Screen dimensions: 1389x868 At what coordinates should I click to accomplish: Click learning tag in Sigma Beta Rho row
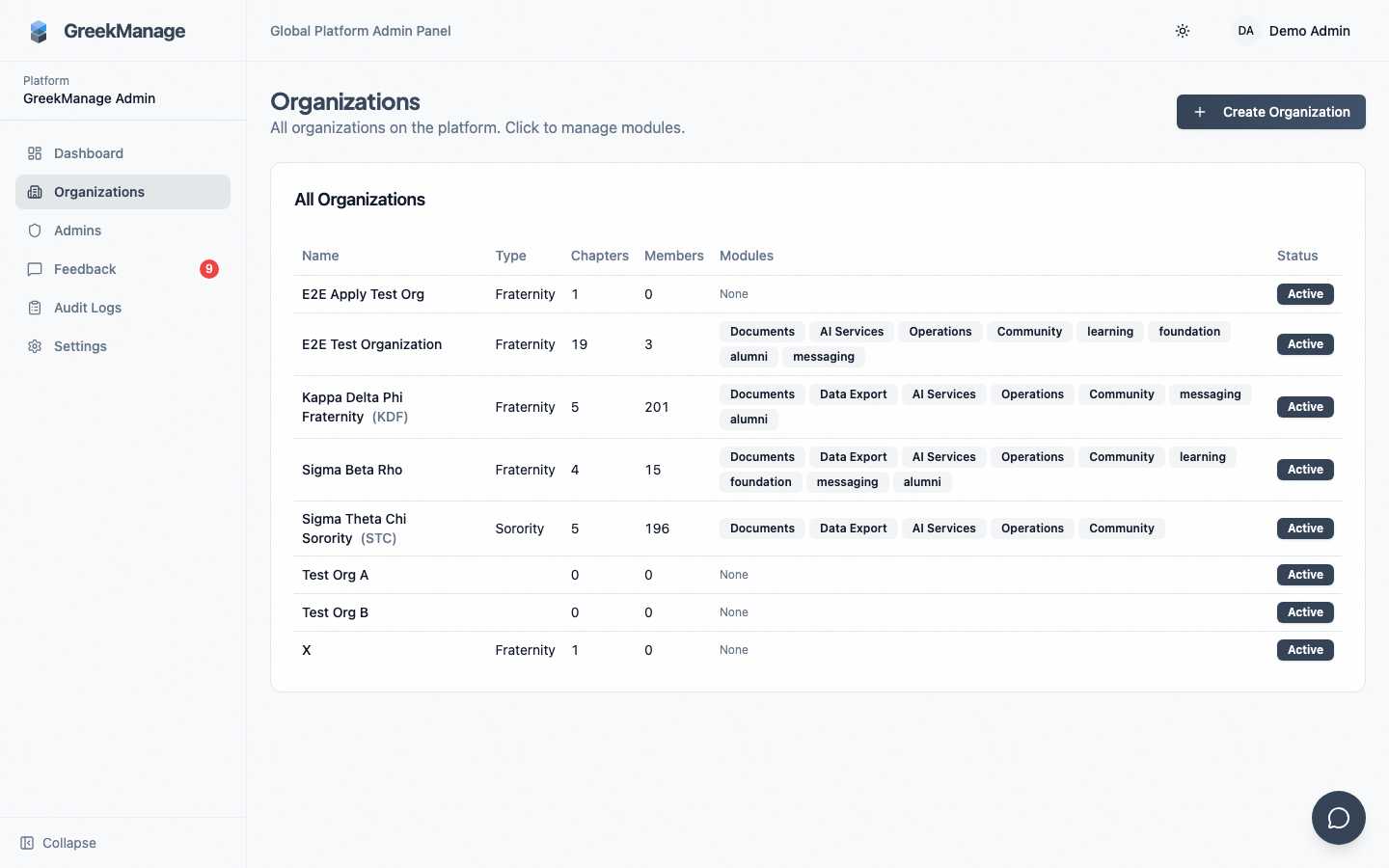tap(1203, 457)
